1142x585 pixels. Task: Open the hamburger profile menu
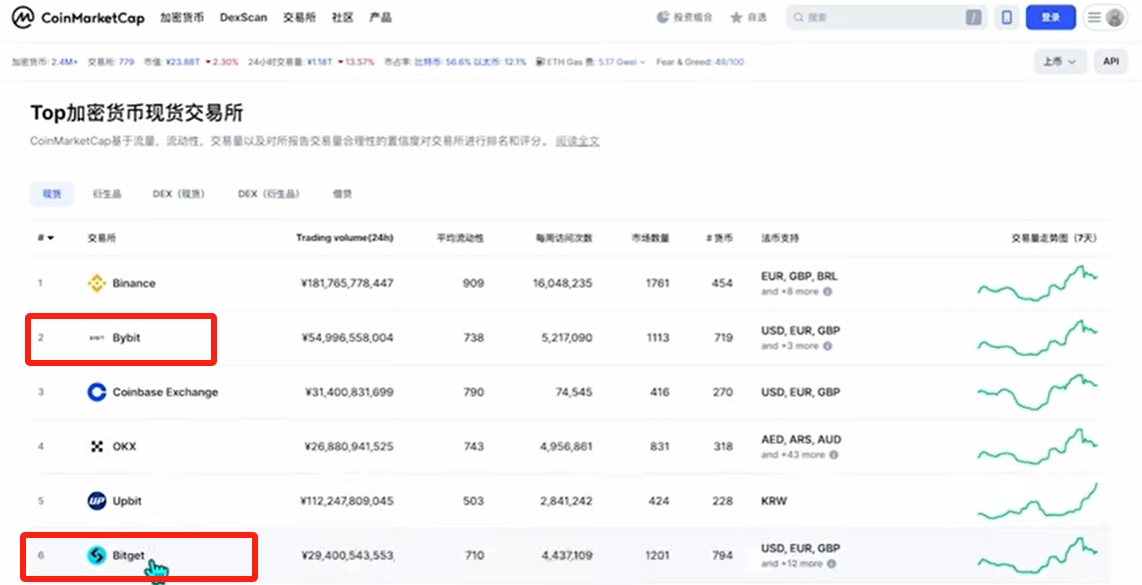pyautogui.click(x=1105, y=17)
